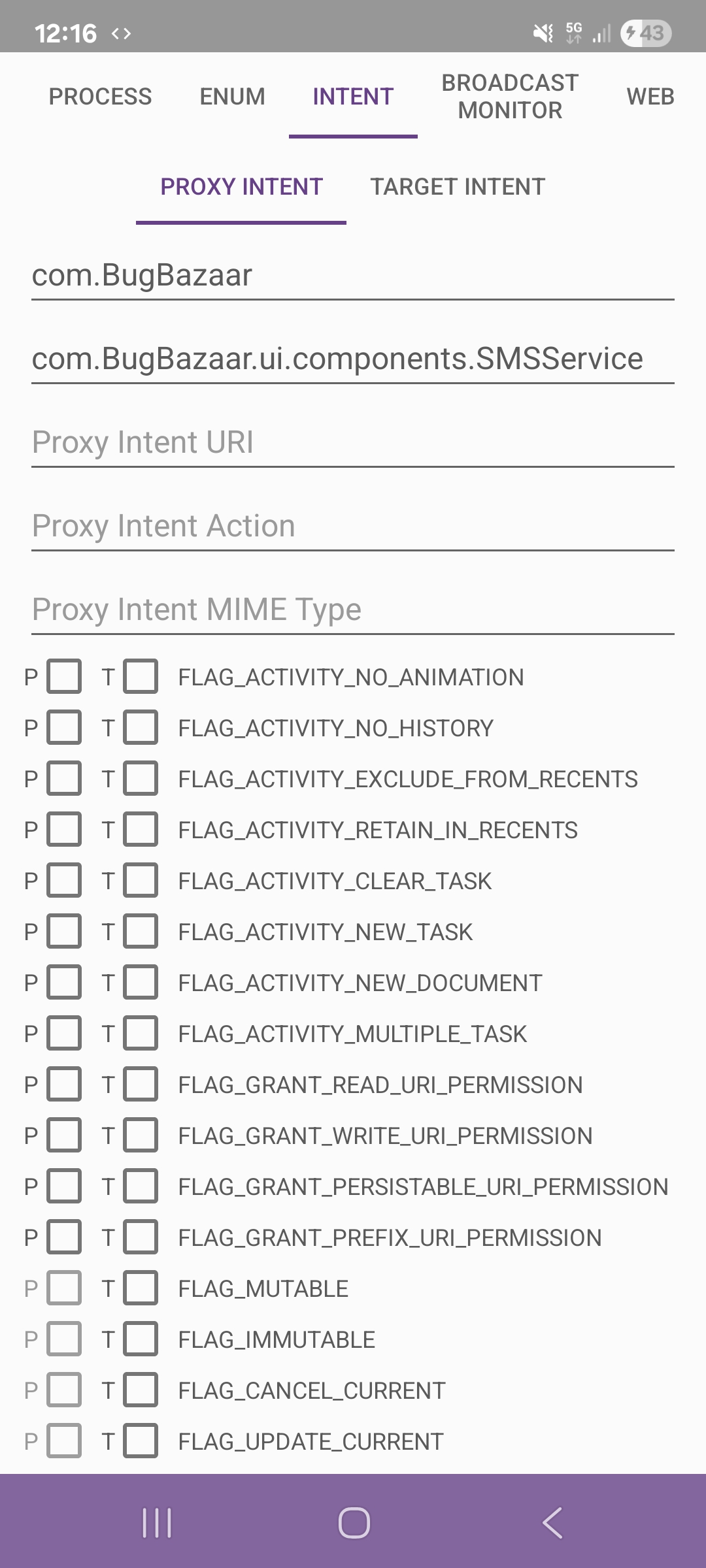The width and height of the screenshot is (706, 1568).
Task: Select the TARGET INTENT sub-tab
Action: (x=458, y=187)
